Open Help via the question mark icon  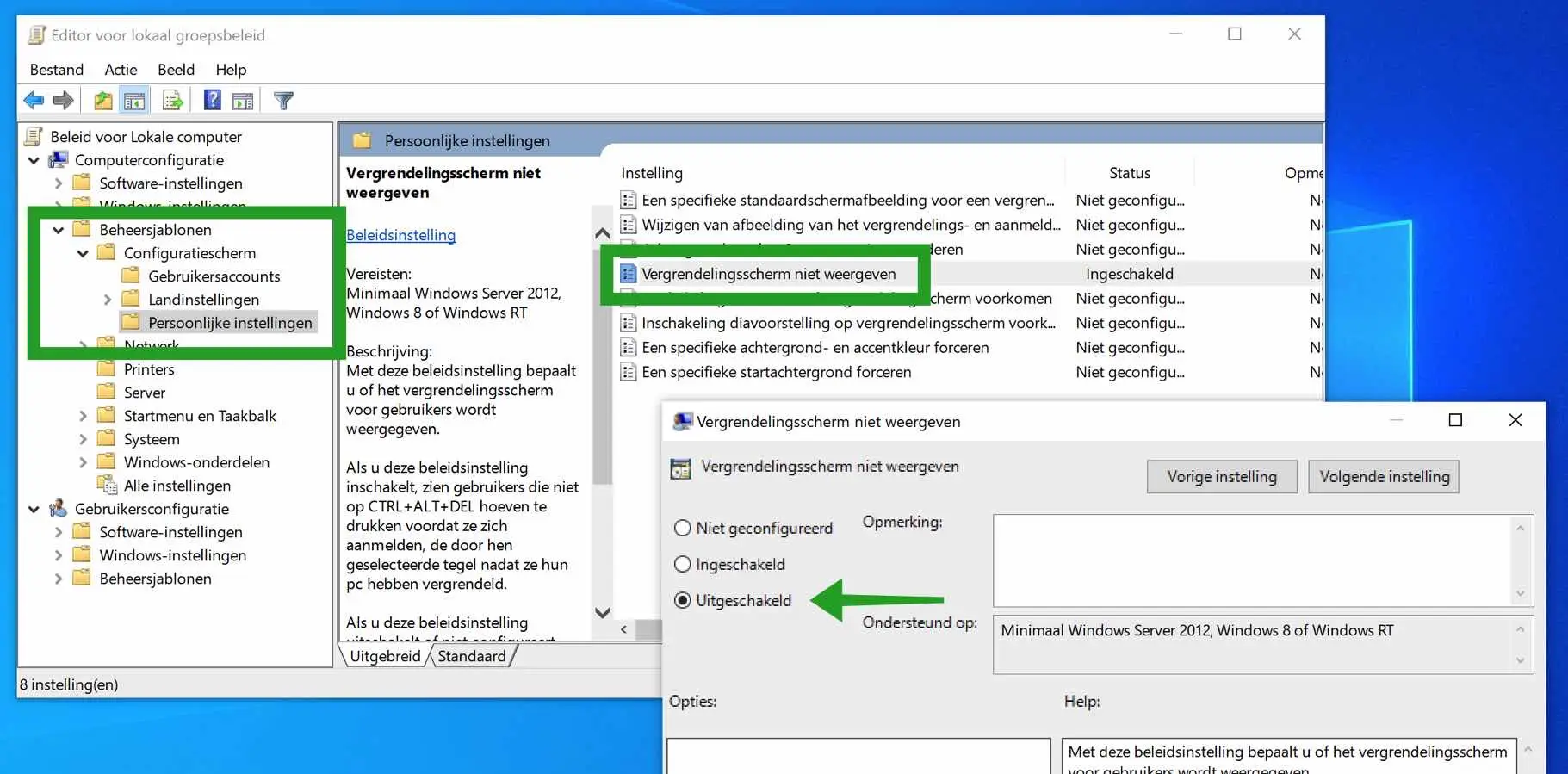[212, 101]
